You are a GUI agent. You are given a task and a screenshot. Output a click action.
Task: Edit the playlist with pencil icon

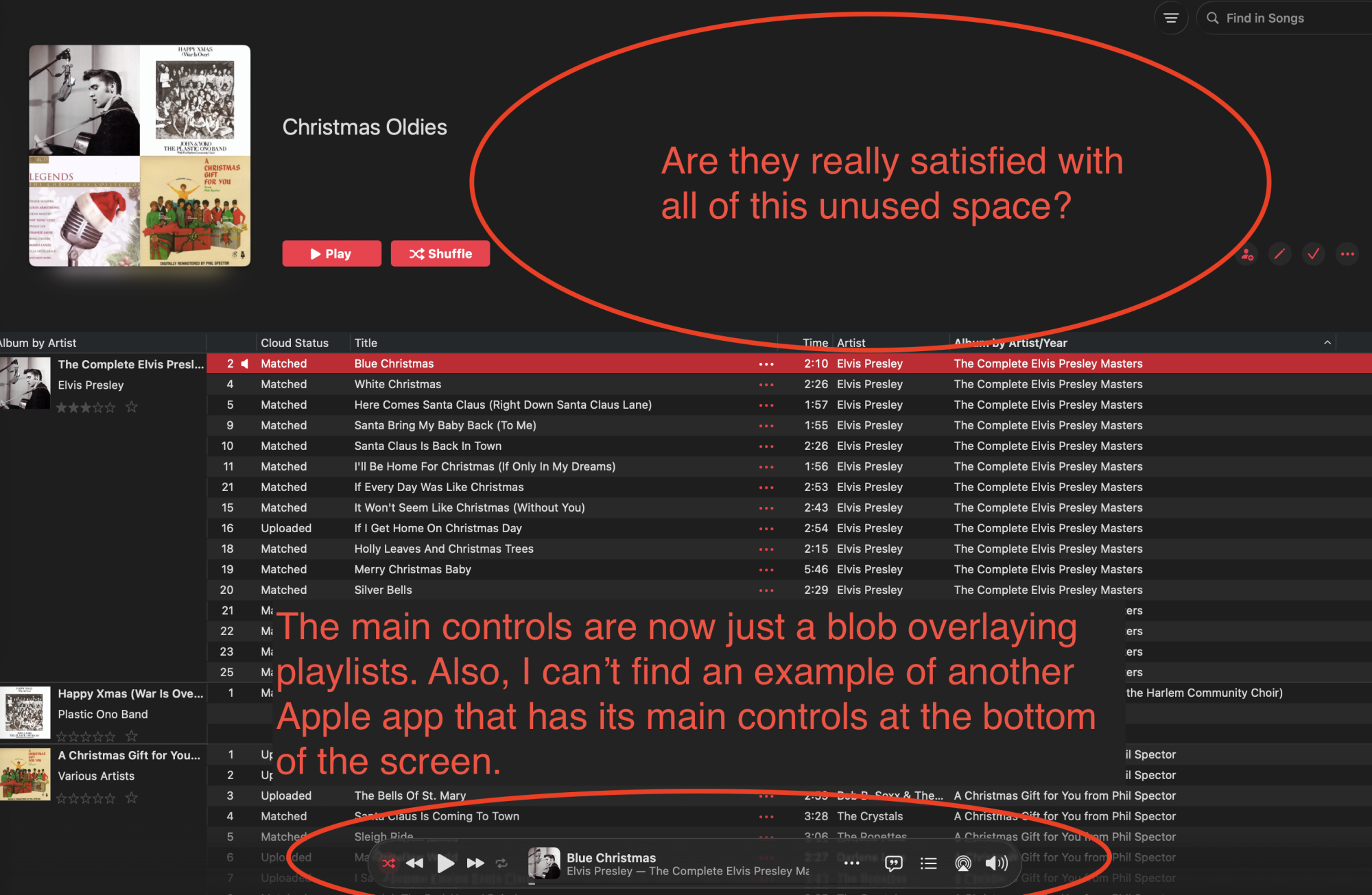1279,254
